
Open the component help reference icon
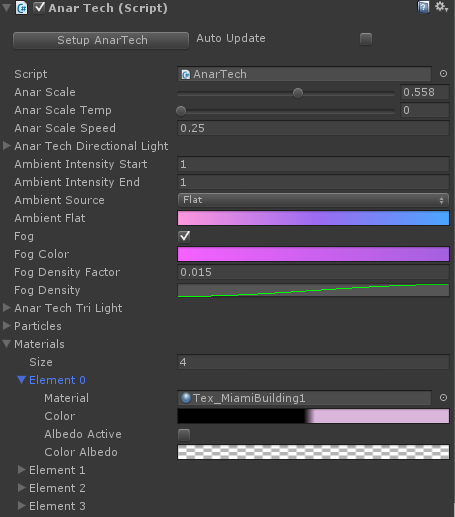423,7
